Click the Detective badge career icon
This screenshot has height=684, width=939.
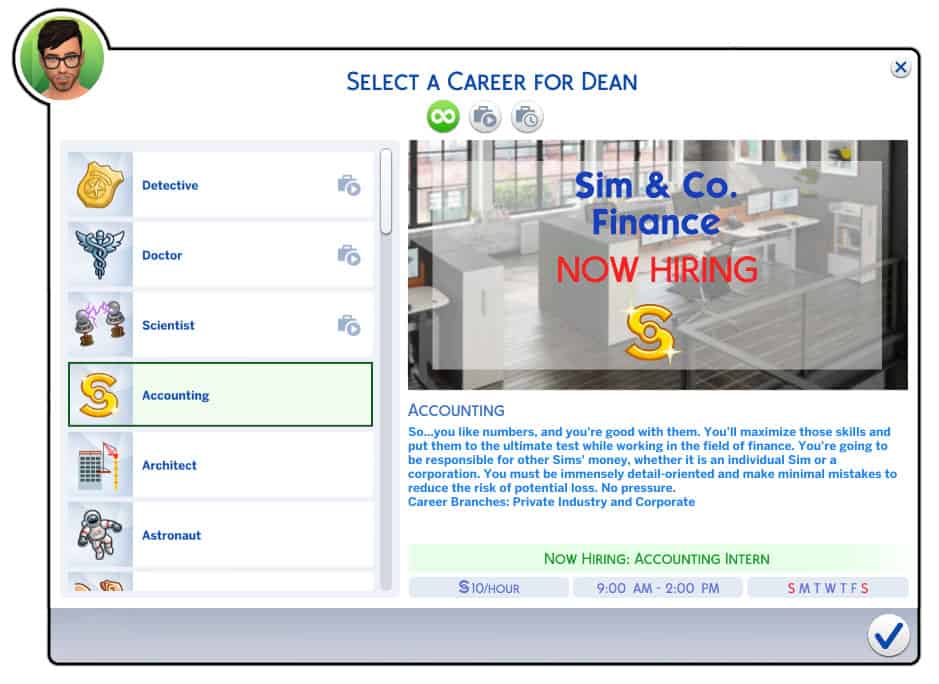pos(100,185)
